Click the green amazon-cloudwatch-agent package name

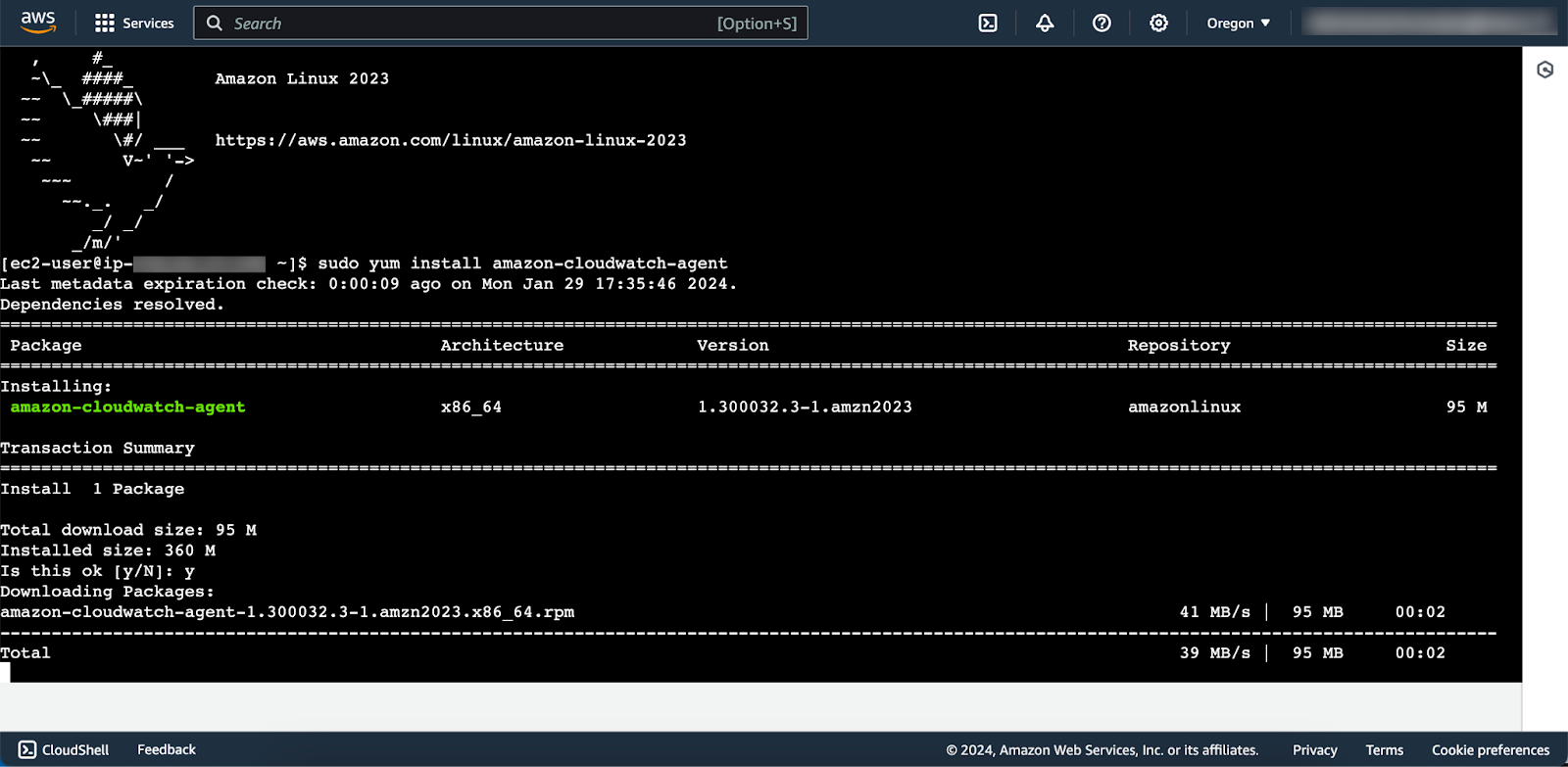[x=127, y=407]
